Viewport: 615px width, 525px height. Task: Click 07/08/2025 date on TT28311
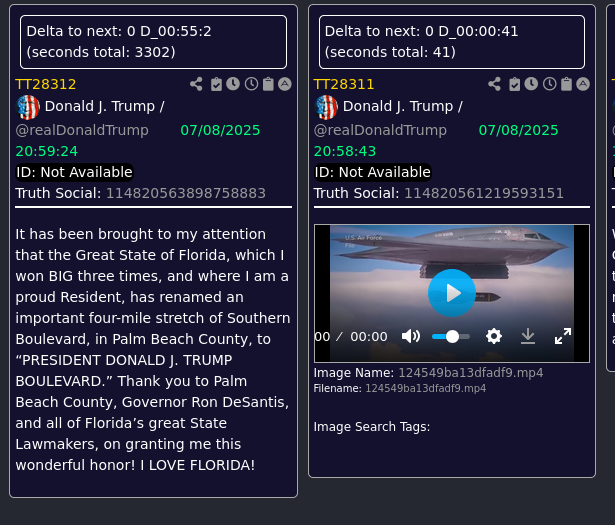(x=518, y=130)
